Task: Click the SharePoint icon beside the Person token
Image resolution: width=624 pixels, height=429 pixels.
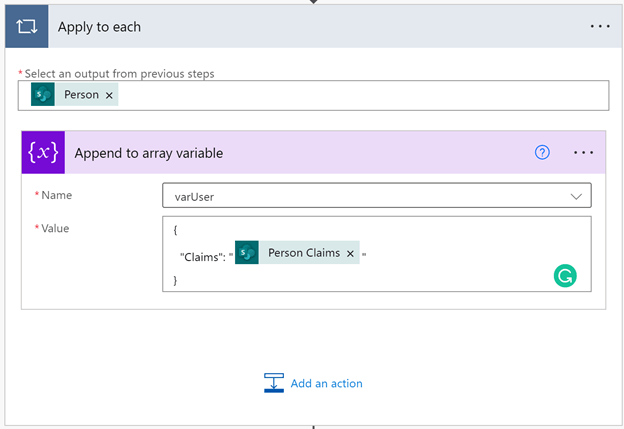Action: [43, 95]
